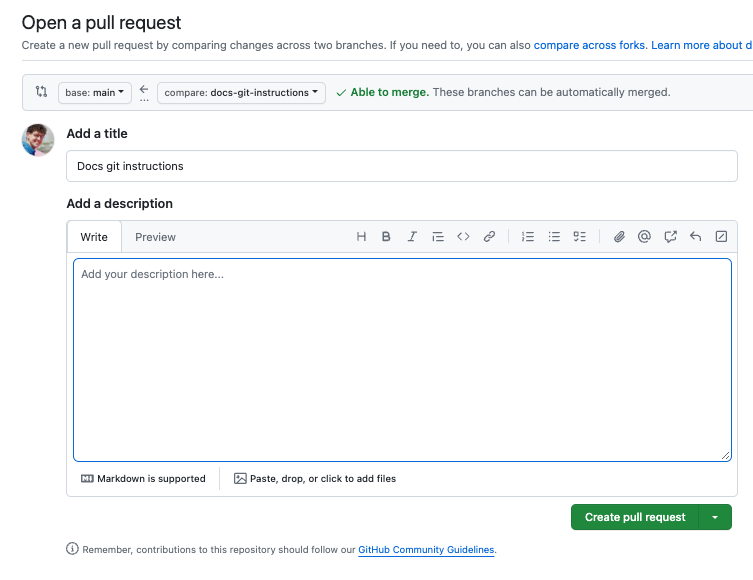Click the user avatar thumbnail

38,140
